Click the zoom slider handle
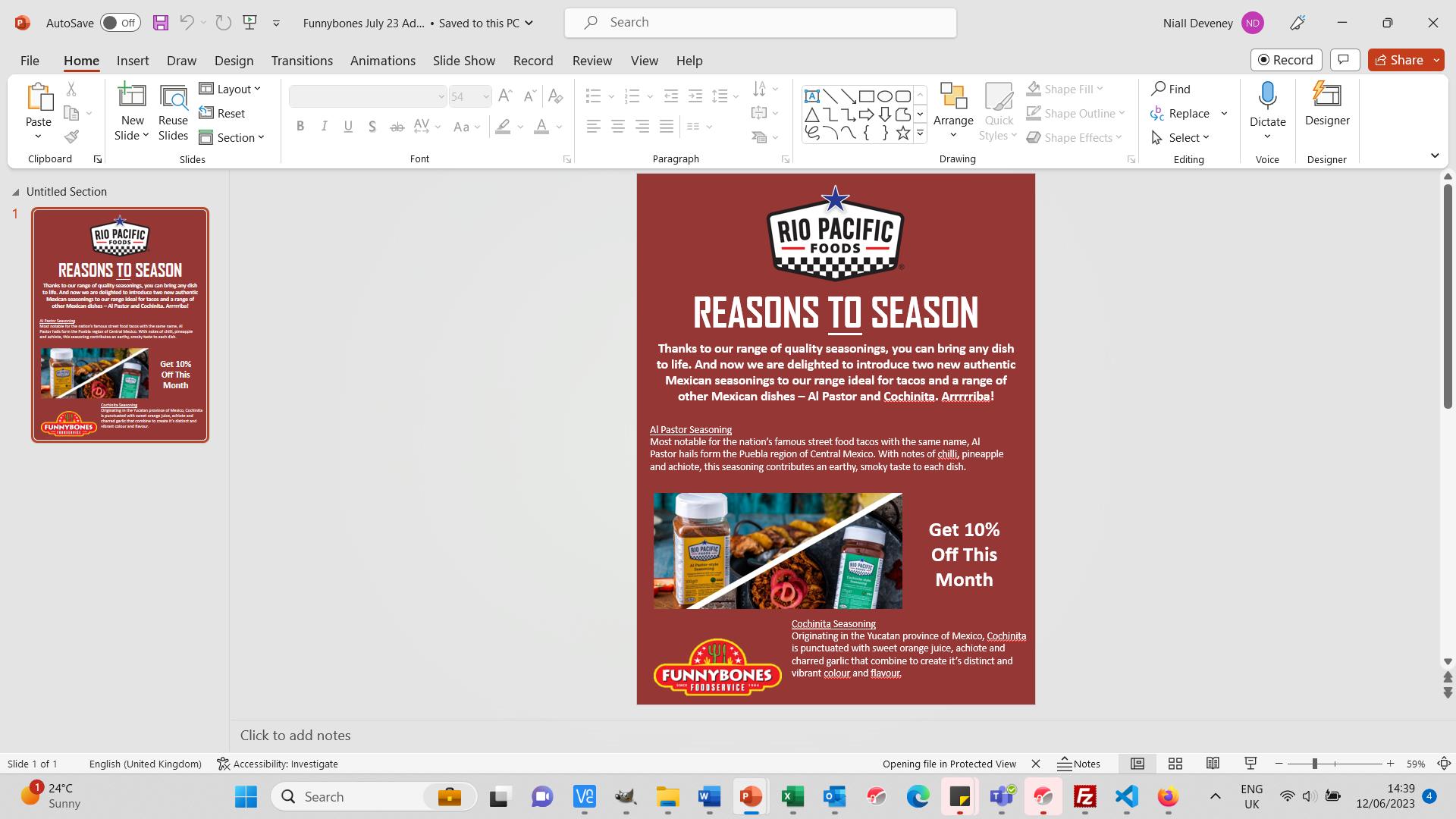 tap(1314, 764)
